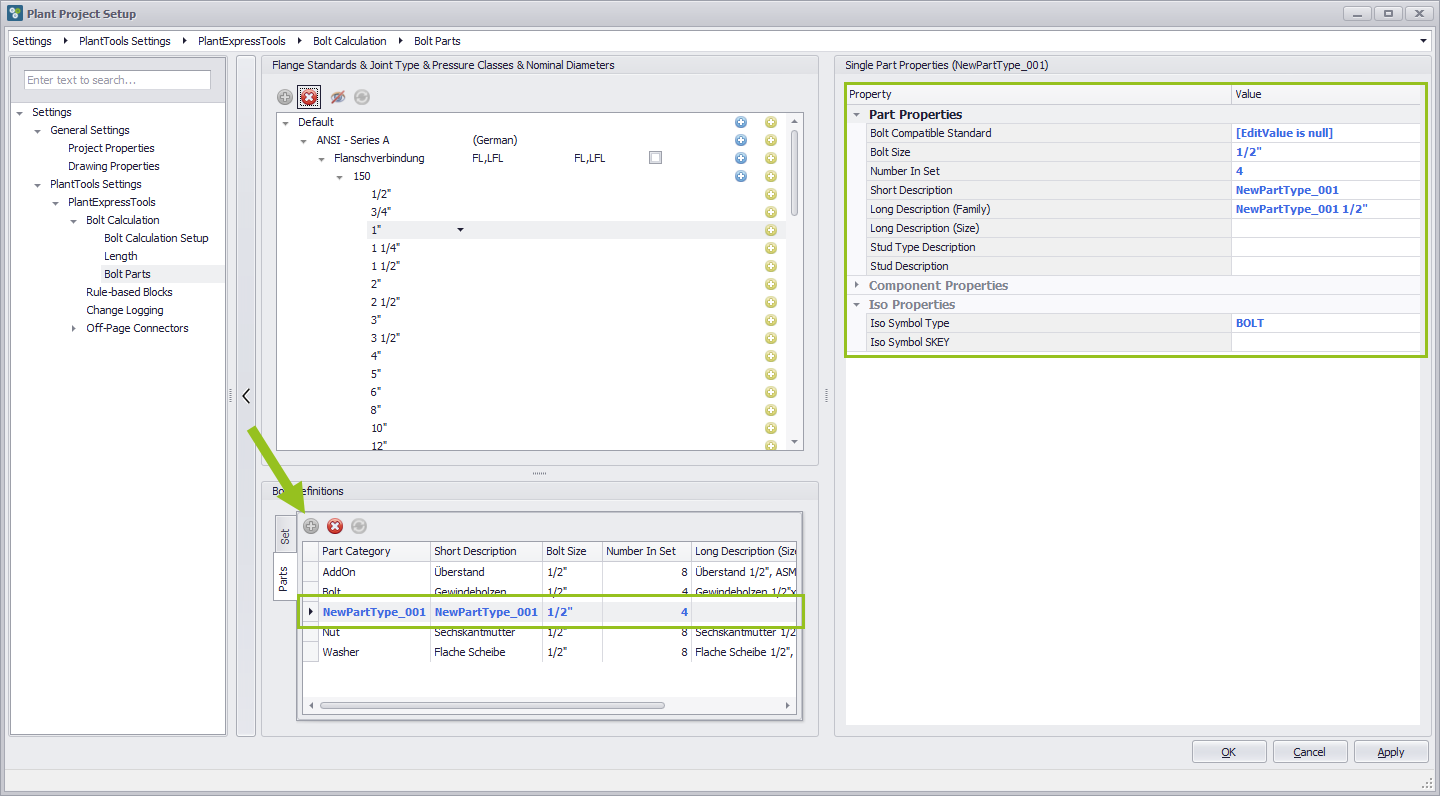Open Drawing Properties in tree
The height and width of the screenshot is (796, 1440).
tap(114, 166)
